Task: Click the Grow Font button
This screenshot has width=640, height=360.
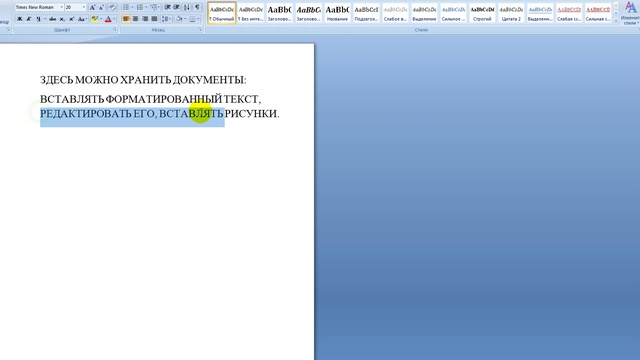Action: click(x=92, y=7)
